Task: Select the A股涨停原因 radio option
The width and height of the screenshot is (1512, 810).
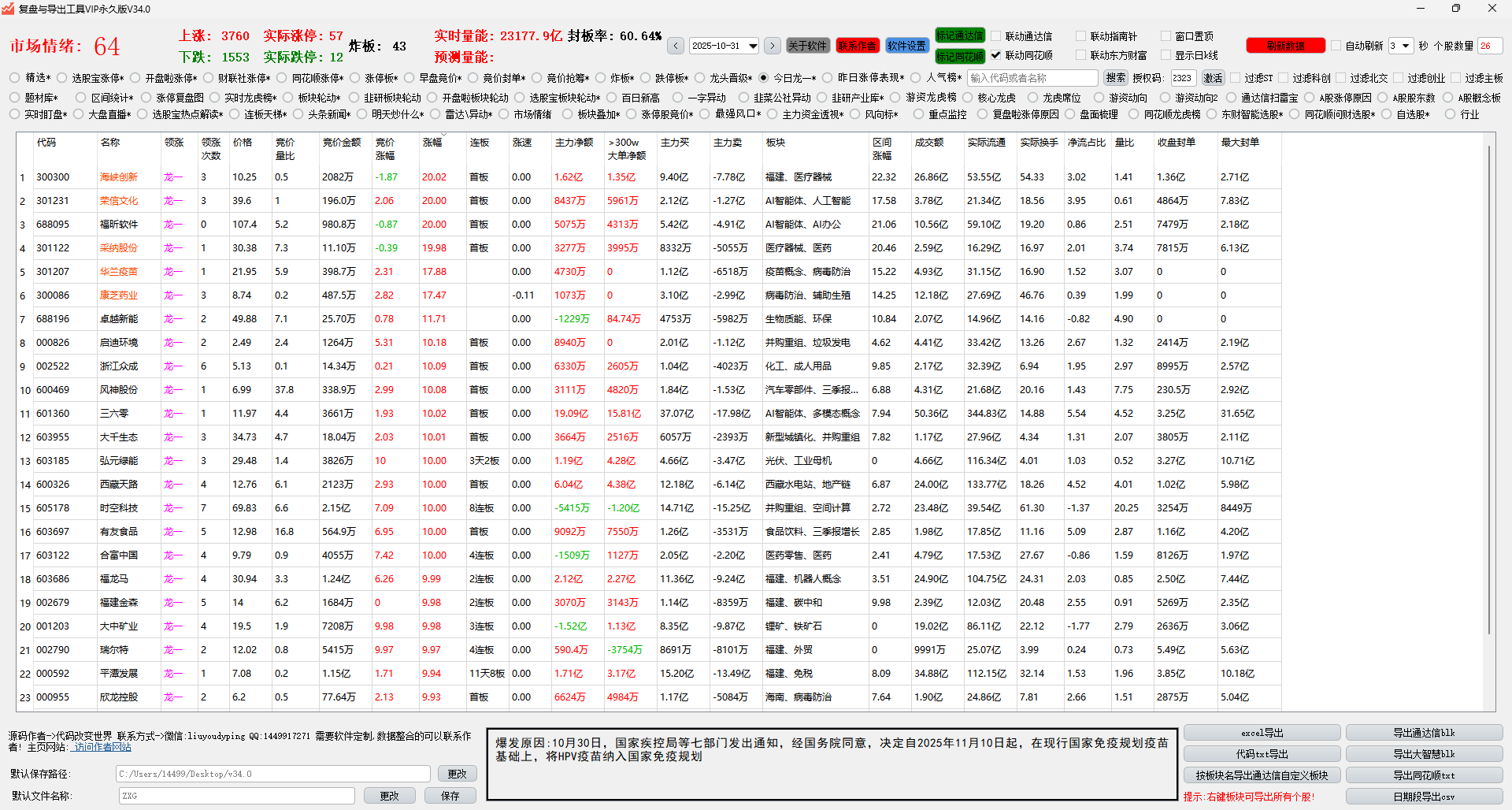Action: point(1310,98)
